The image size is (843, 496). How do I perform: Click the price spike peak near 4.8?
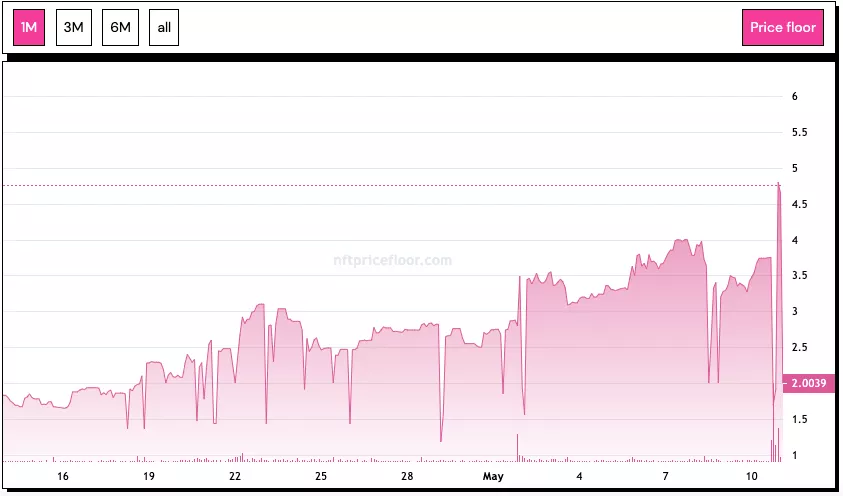(x=778, y=184)
